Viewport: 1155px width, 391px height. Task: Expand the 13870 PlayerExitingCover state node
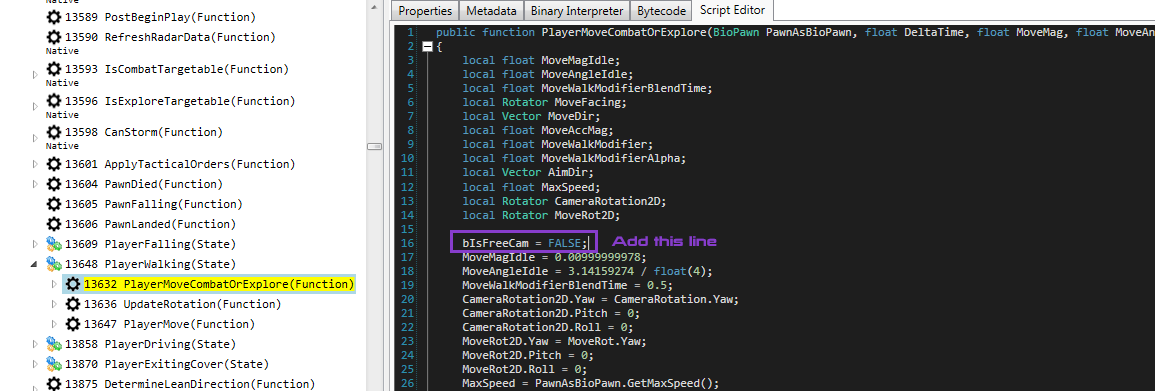click(35, 364)
